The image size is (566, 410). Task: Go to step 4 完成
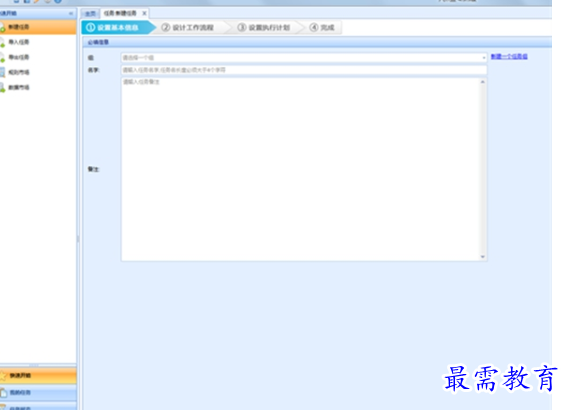(x=323, y=27)
